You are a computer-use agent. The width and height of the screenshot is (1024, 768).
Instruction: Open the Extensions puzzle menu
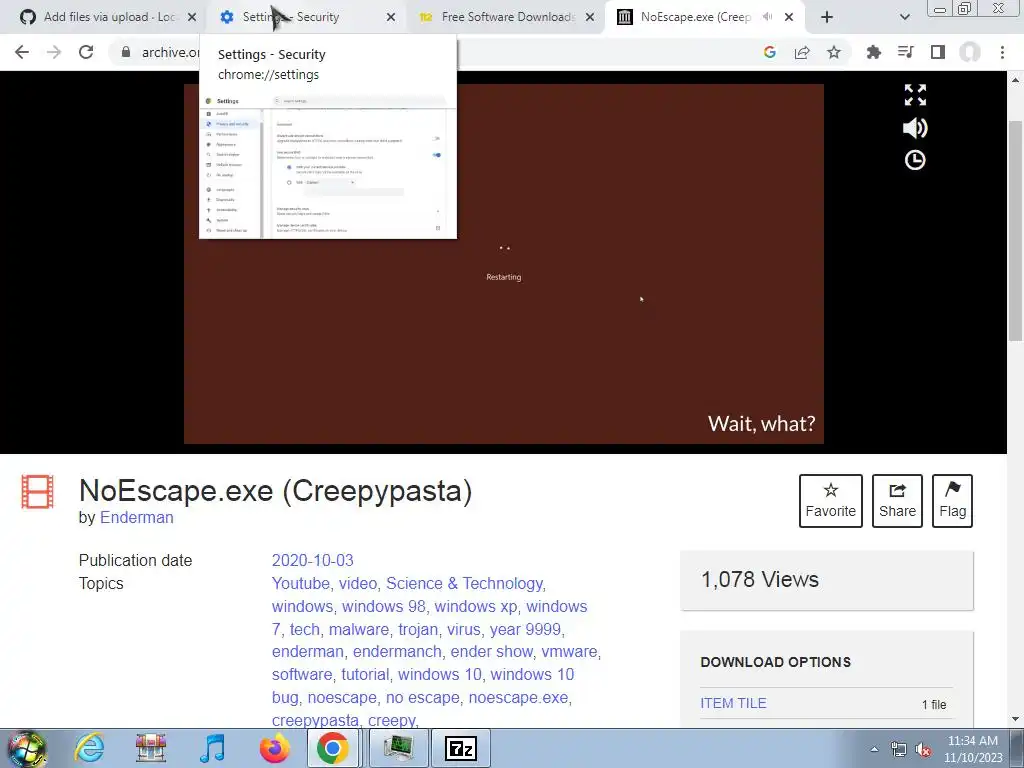[873, 52]
